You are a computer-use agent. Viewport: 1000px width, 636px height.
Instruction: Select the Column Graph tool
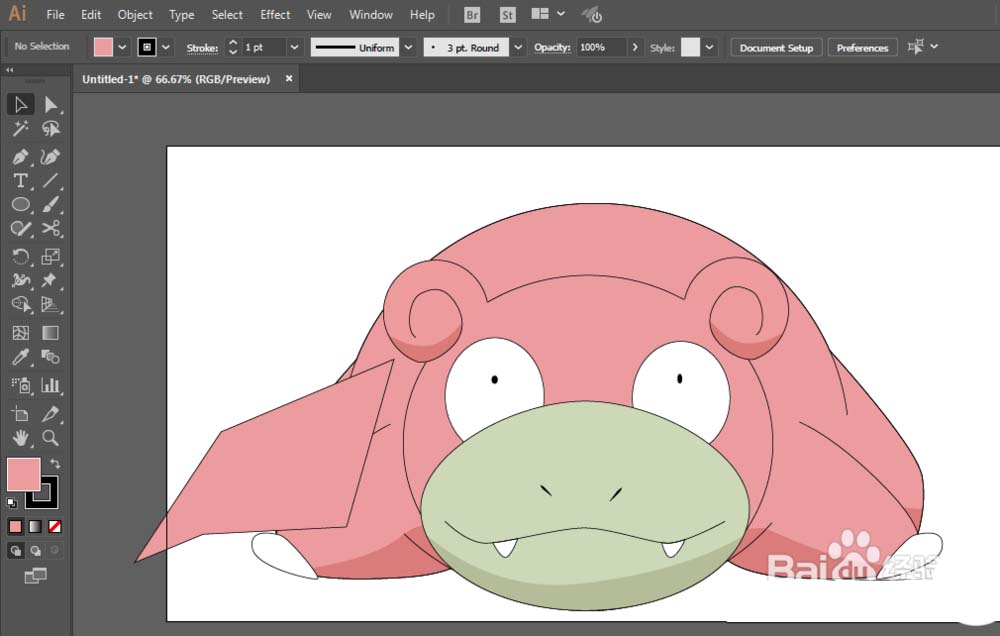pyautogui.click(x=50, y=385)
